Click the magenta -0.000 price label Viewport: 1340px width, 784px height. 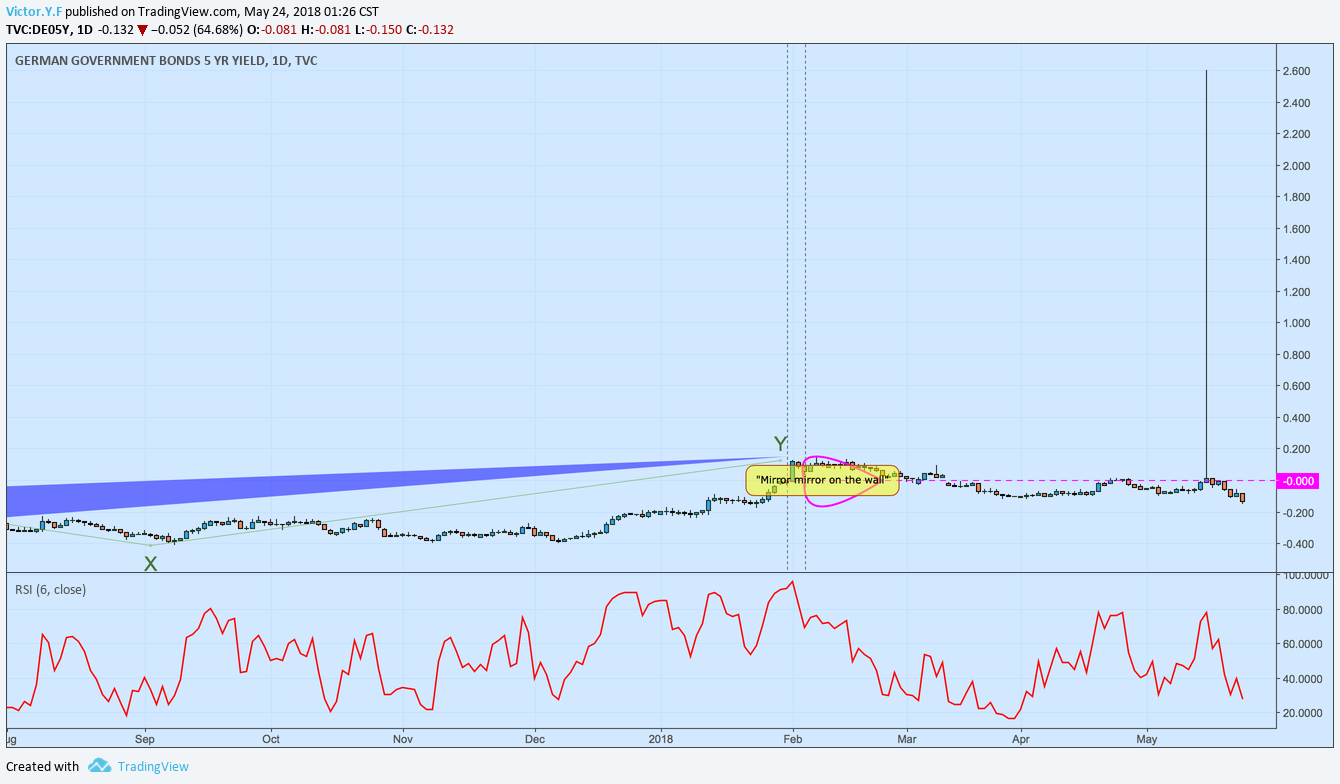click(x=1298, y=481)
